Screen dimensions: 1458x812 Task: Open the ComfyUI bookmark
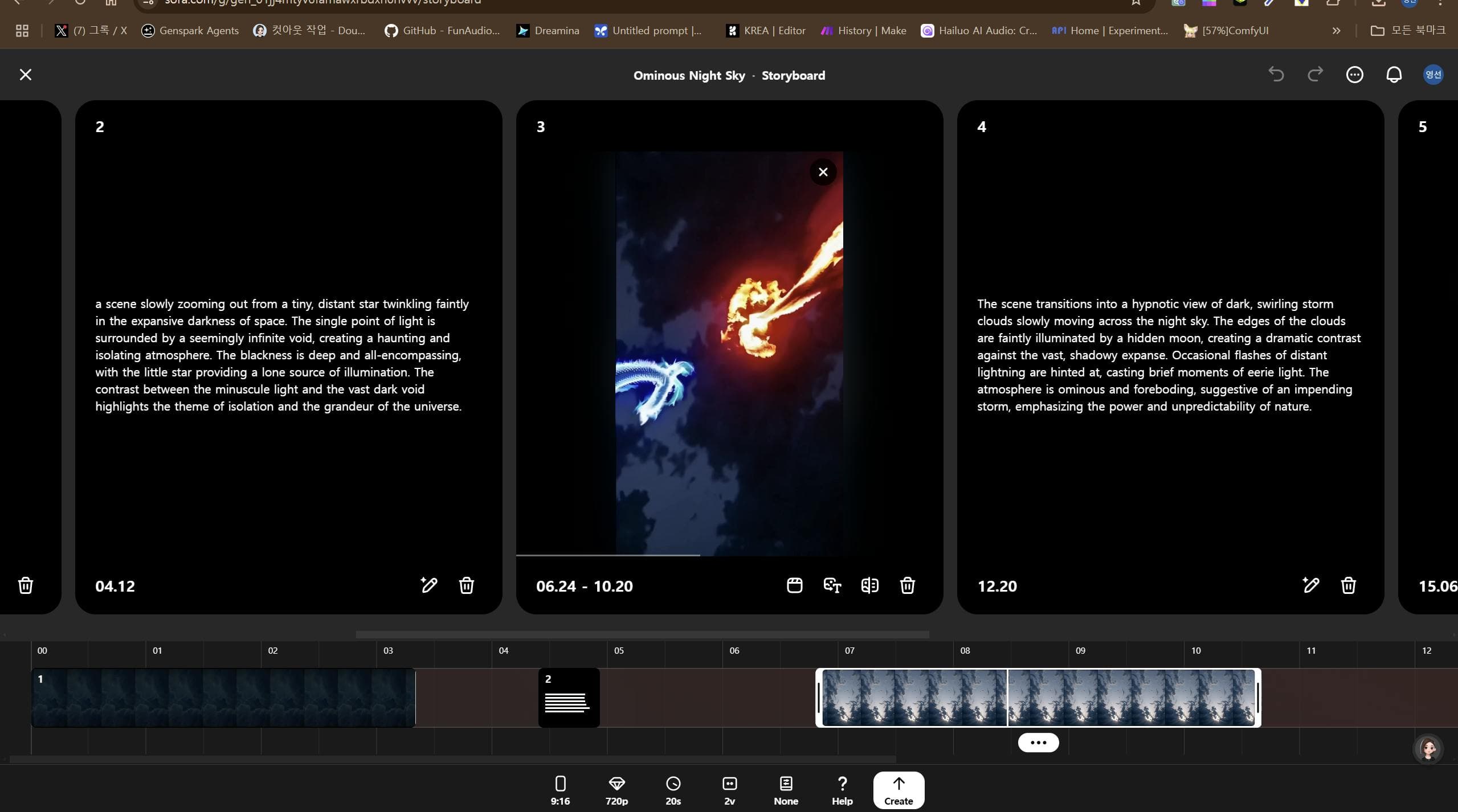pyautogui.click(x=1226, y=31)
